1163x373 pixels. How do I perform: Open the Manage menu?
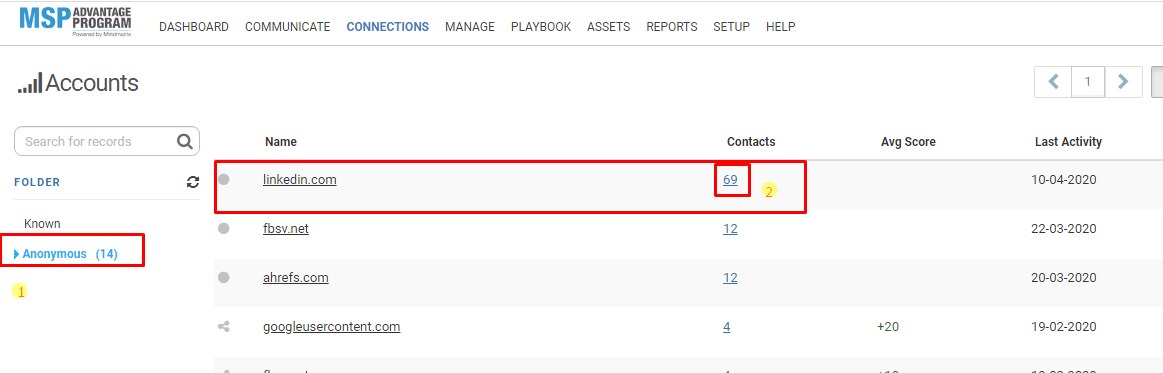click(470, 27)
